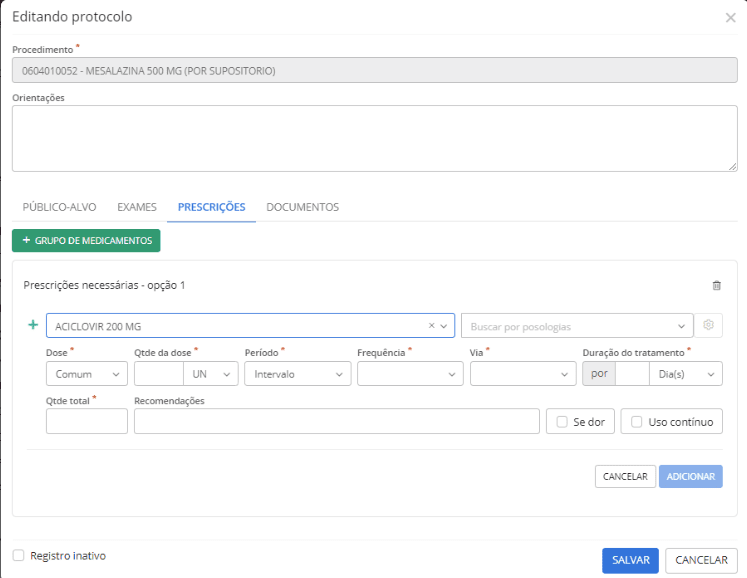Screen dimensions: 747x578
Task: Go to the DOCUMENTOS tab
Action: [x=302, y=207]
